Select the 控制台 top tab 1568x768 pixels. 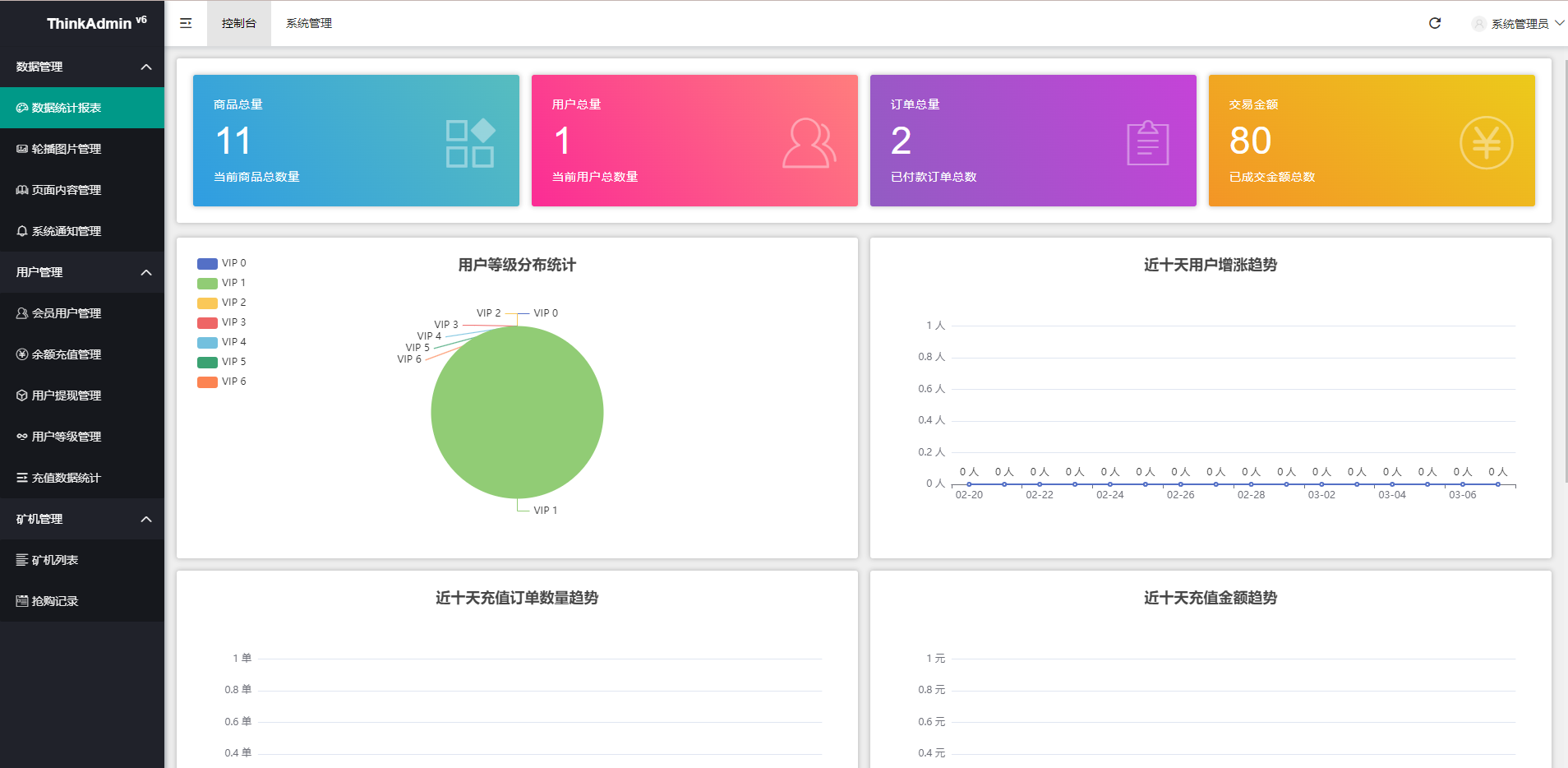(x=239, y=23)
